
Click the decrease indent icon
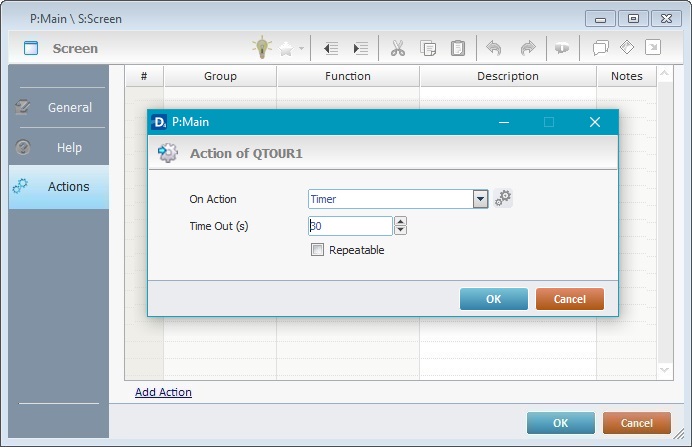point(331,47)
